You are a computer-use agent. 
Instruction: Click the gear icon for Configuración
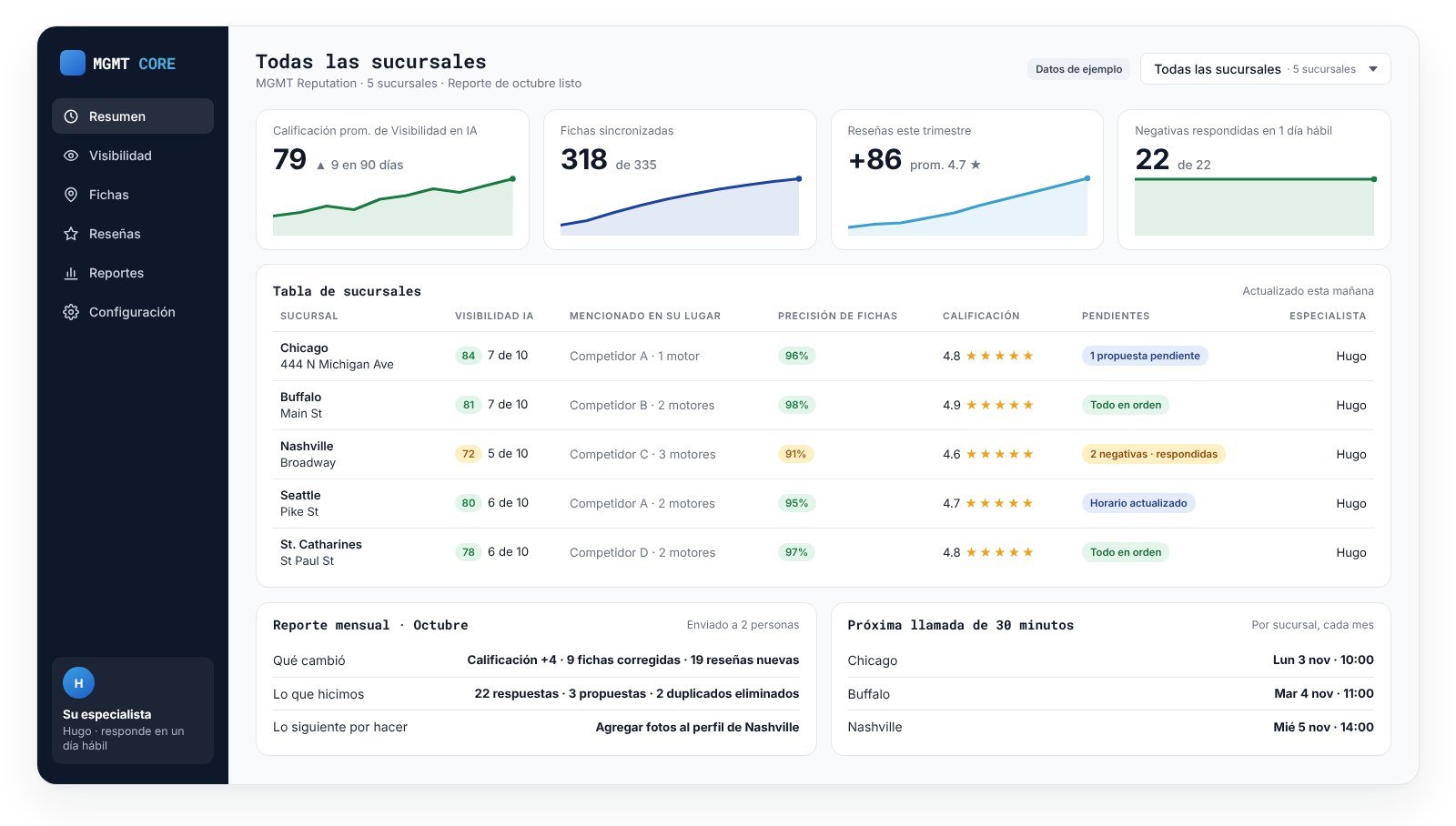71,312
